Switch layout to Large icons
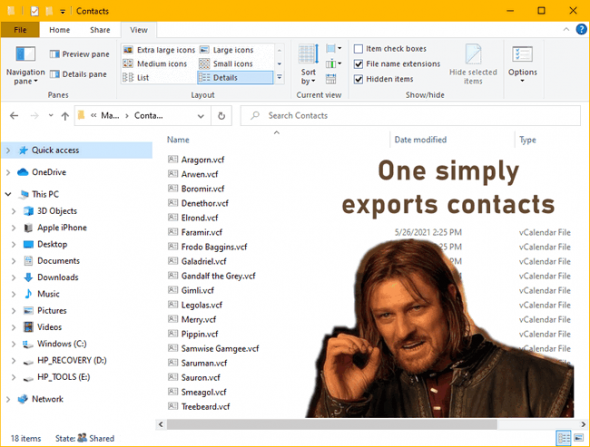Screen dimensions: 590x447 point(226,50)
